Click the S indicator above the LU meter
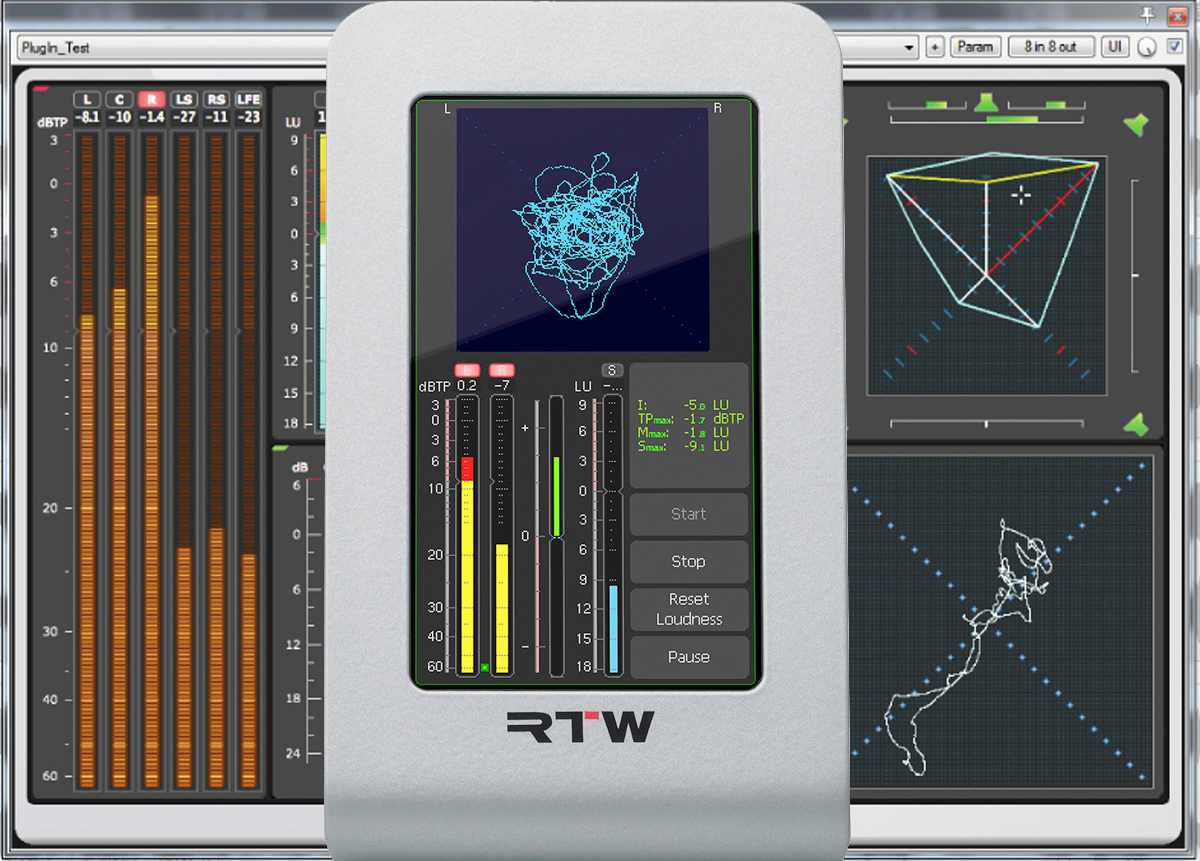This screenshot has height=861, width=1200. 611,369
